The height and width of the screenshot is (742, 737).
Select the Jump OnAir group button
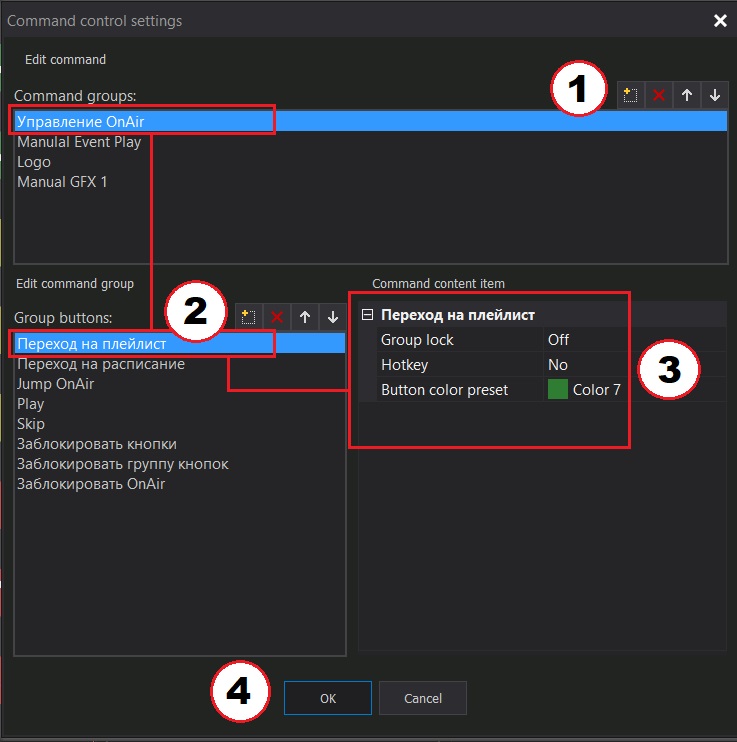click(x=180, y=384)
